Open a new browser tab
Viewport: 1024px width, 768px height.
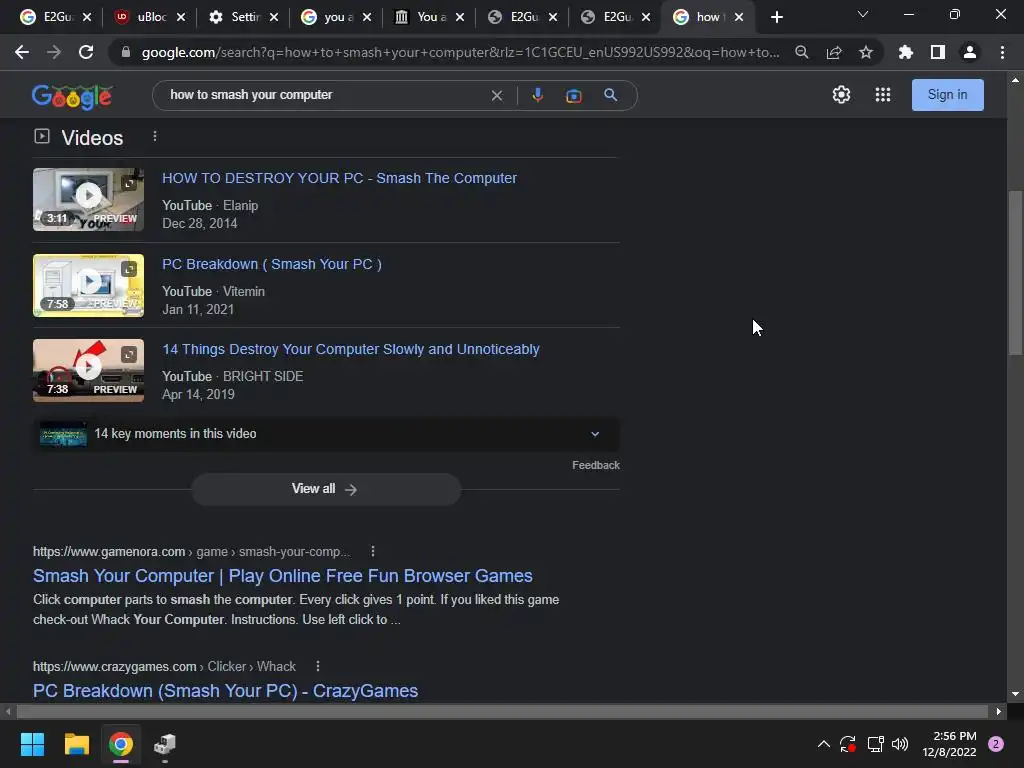(x=776, y=17)
